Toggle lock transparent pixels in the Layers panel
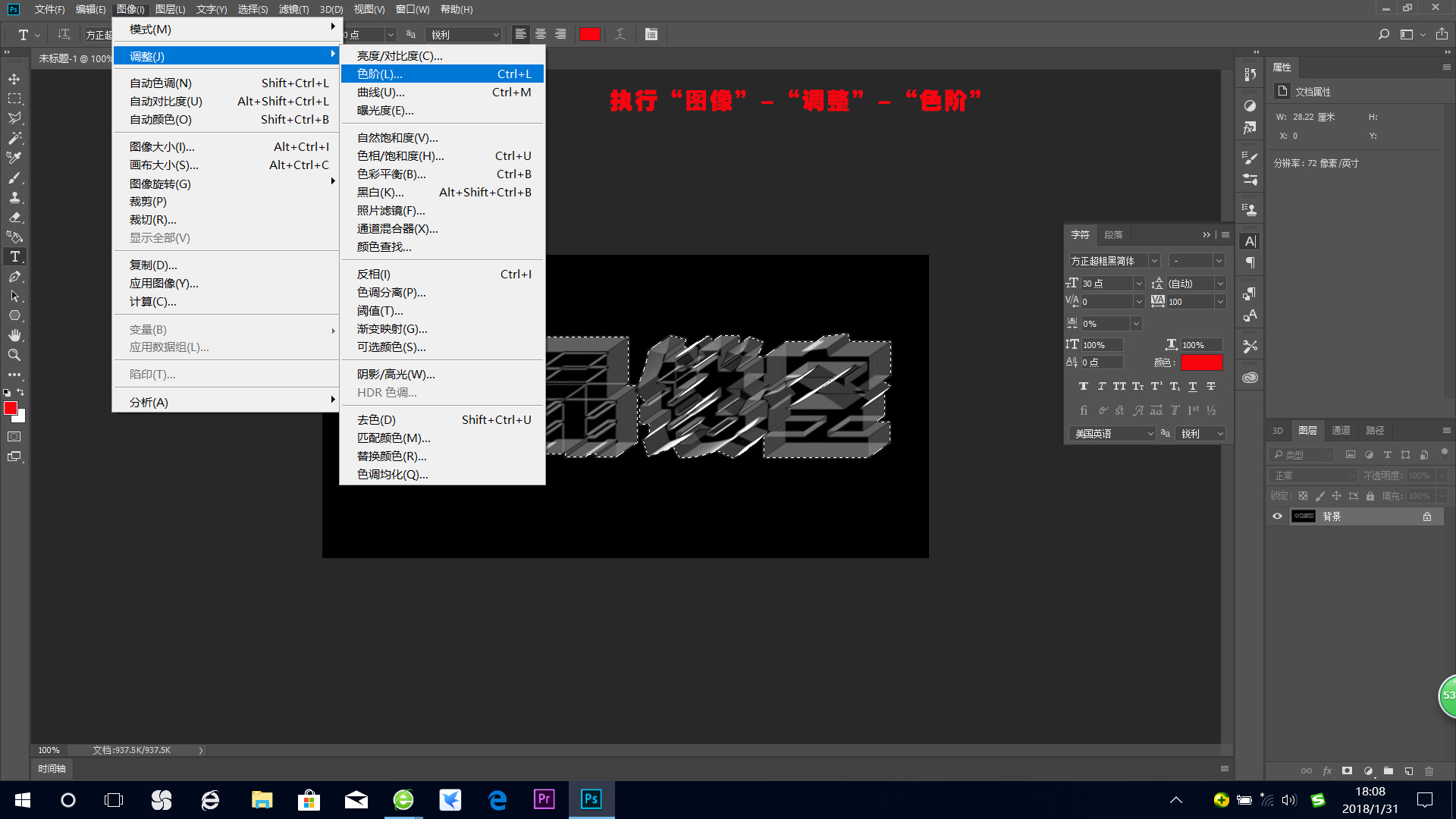This screenshot has width=1456, height=819. [1303, 495]
